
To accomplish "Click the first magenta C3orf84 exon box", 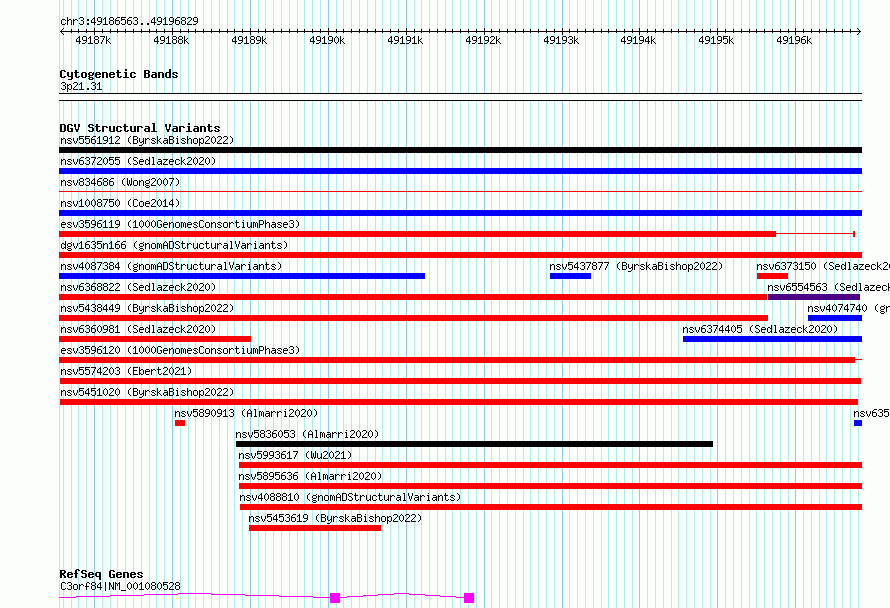I will 335,598.
